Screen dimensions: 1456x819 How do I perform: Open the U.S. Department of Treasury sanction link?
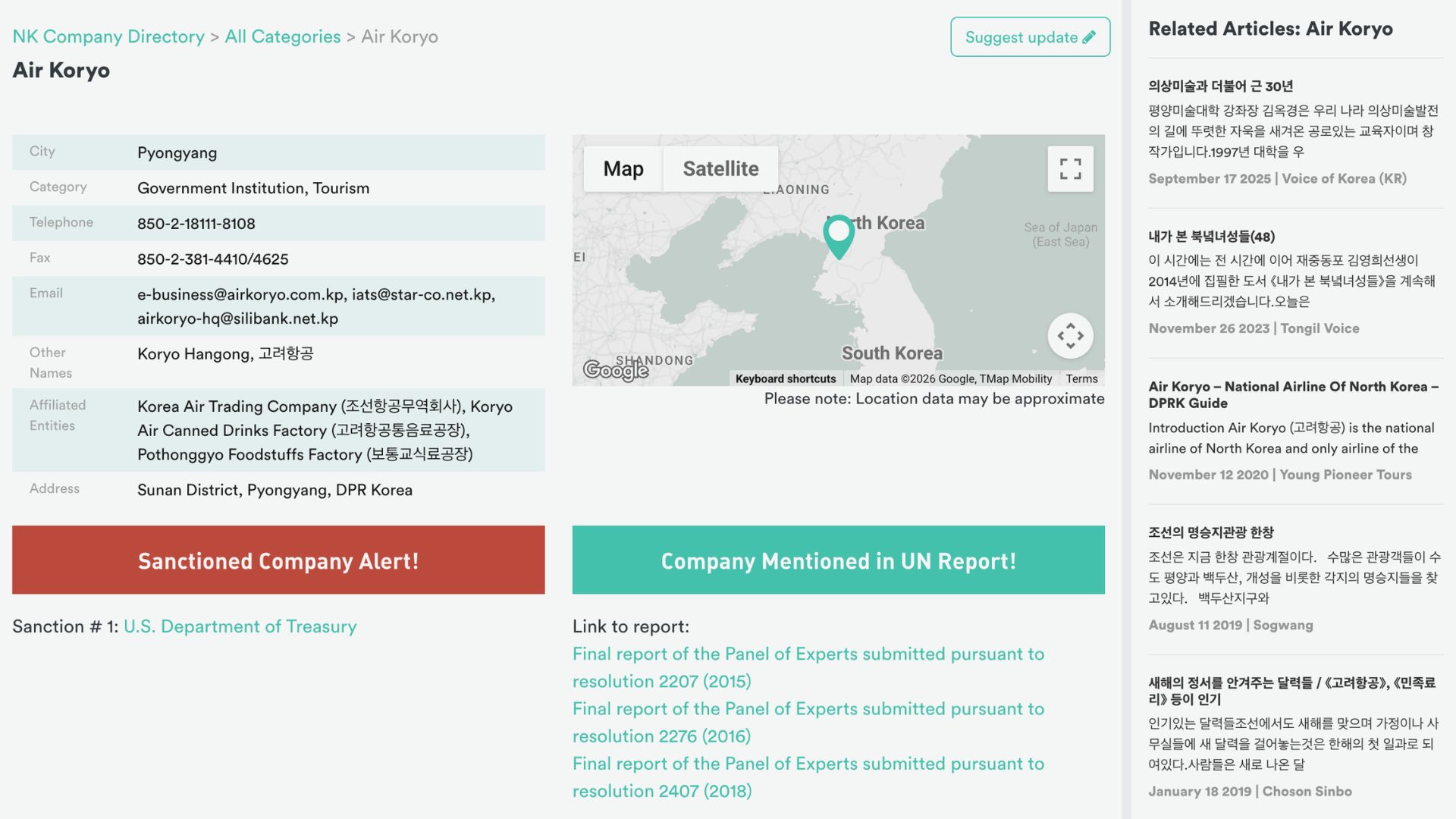click(240, 626)
